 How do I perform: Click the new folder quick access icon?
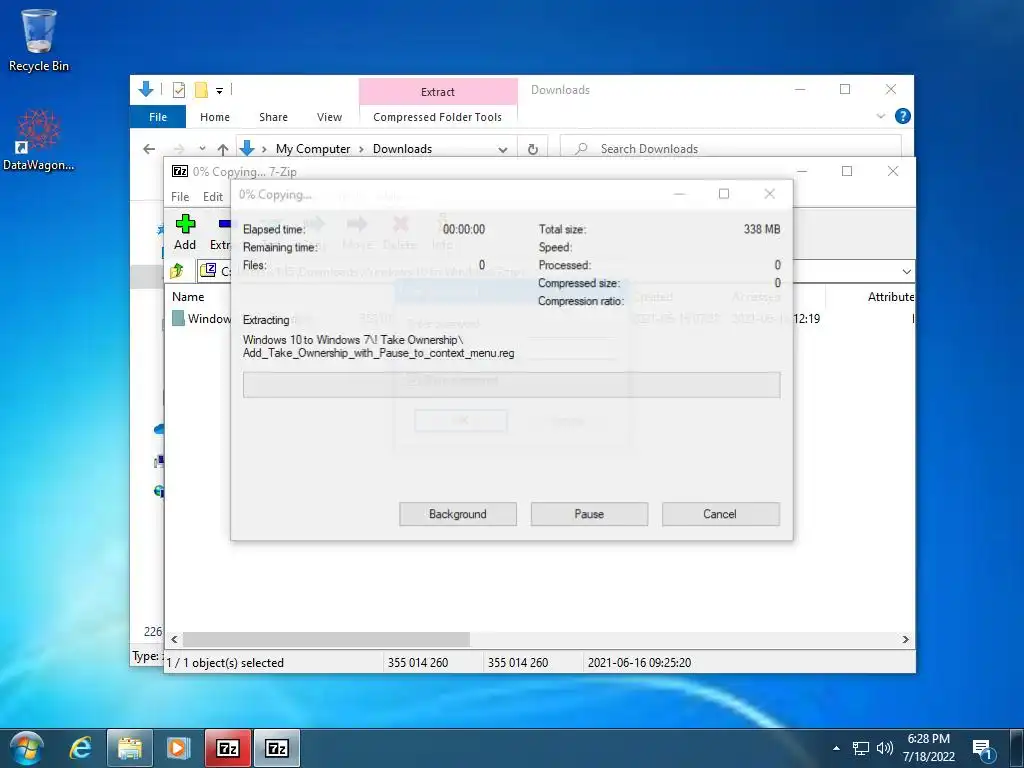point(201,90)
